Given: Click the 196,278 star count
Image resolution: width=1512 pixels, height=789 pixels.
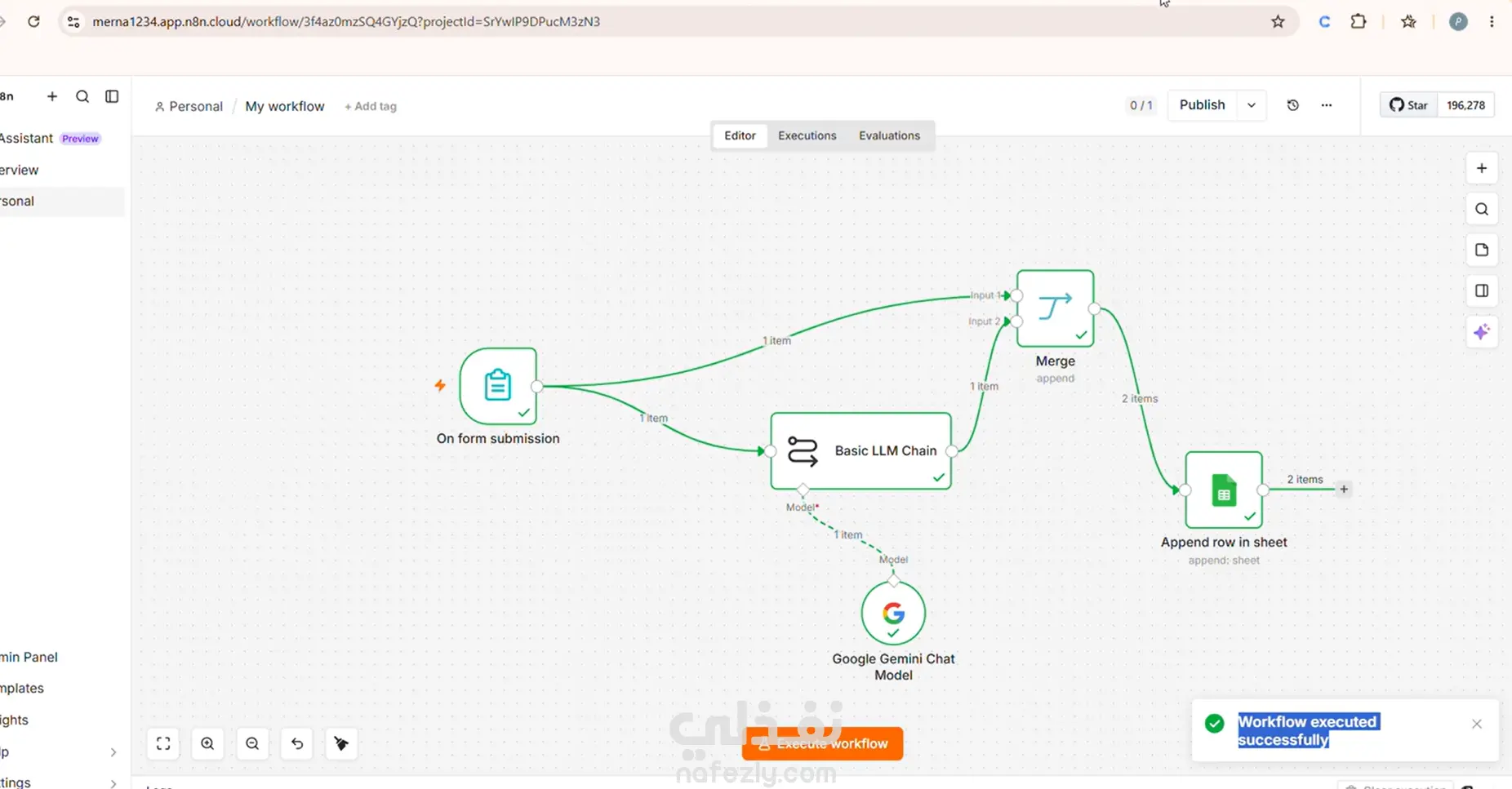Looking at the screenshot, I should click(1465, 105).
